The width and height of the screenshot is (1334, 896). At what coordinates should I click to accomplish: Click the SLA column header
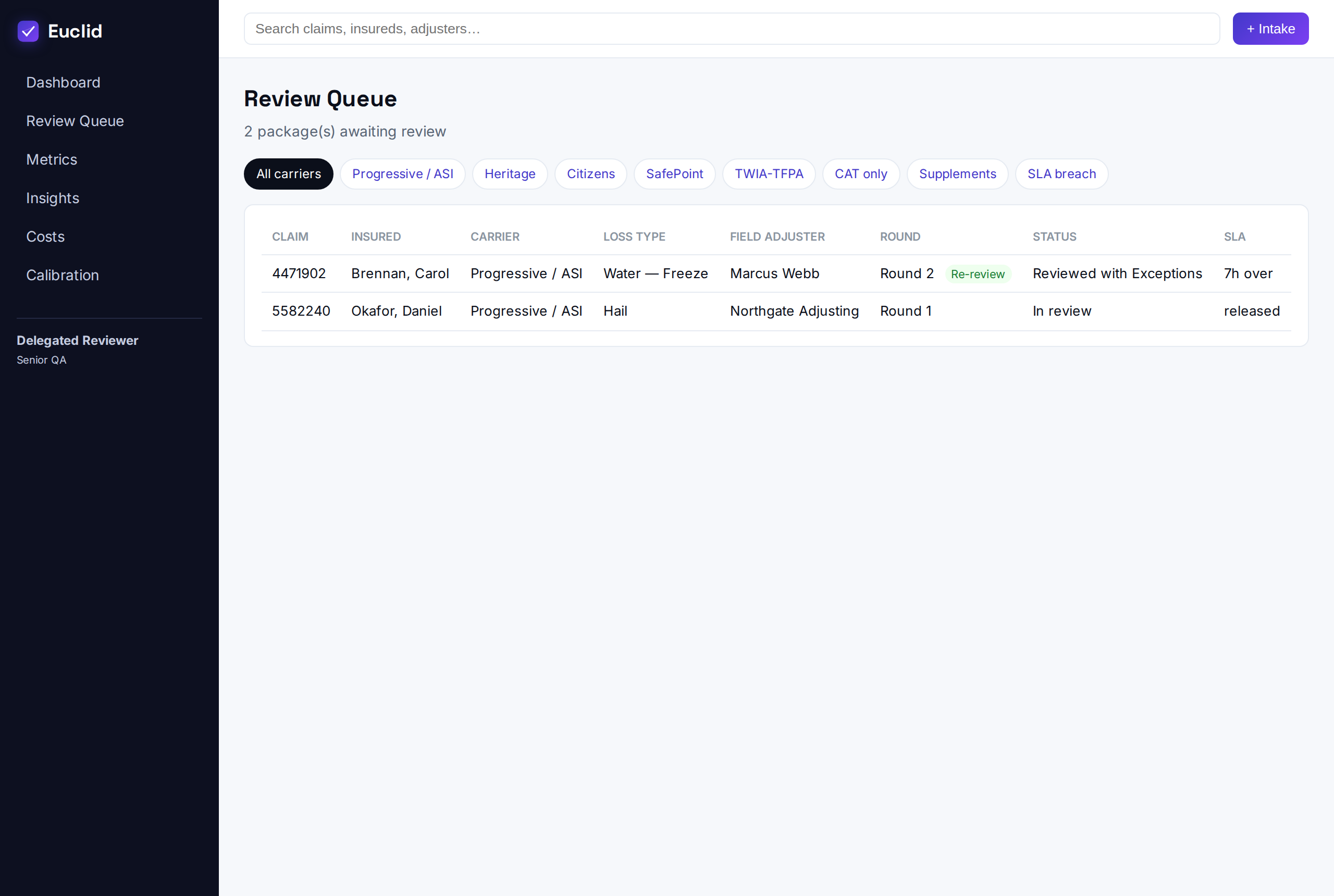pyautogui.click(x=1234, y=237)
